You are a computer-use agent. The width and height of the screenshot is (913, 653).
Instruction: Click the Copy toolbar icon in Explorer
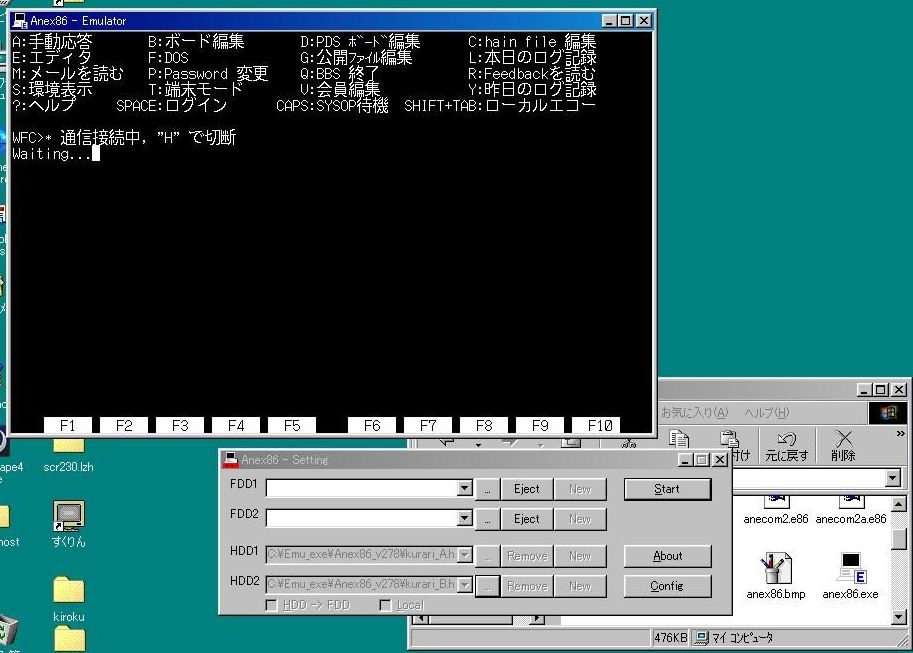[x=679, y=440]
